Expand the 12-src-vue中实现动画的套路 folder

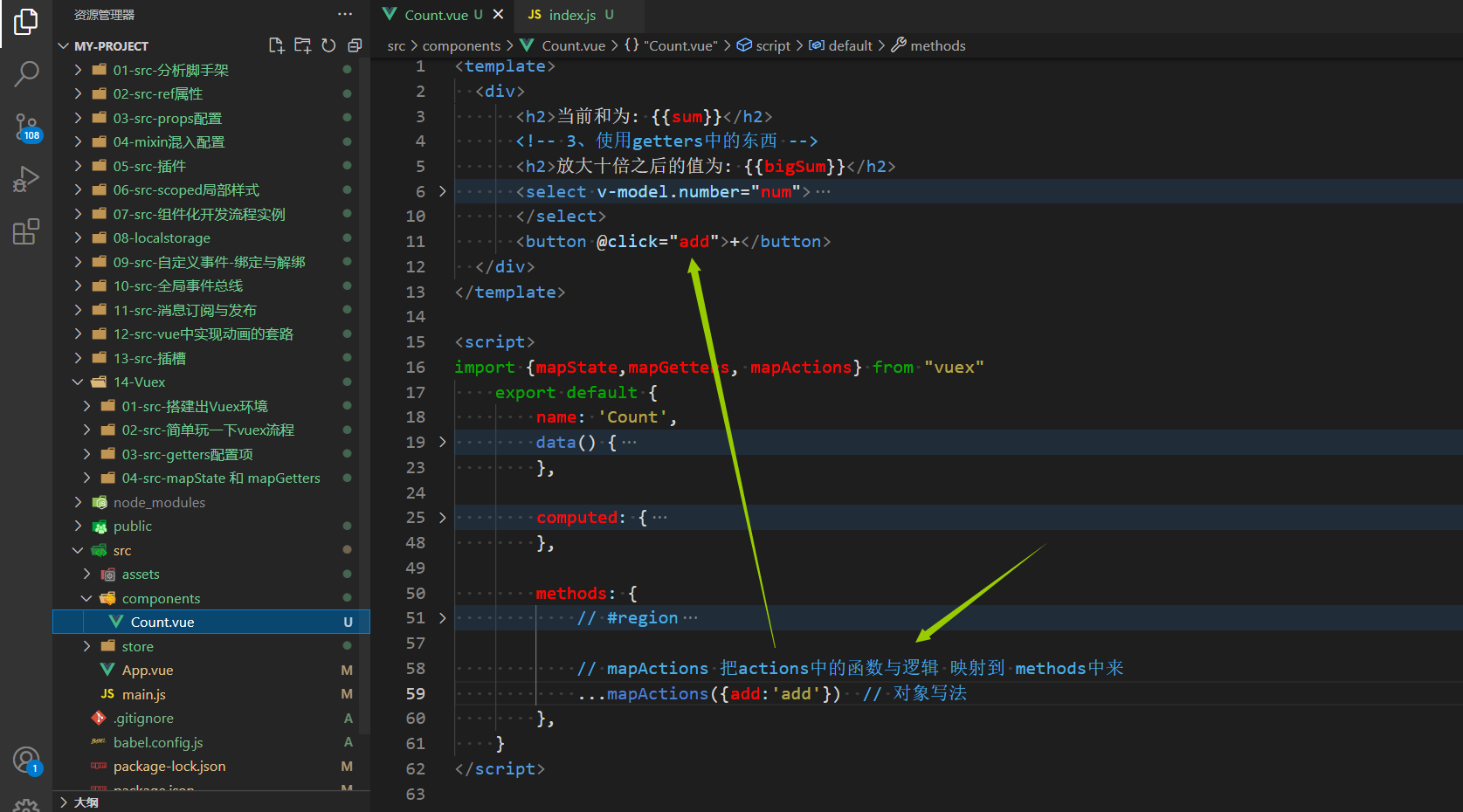click(x=78, y=334)
